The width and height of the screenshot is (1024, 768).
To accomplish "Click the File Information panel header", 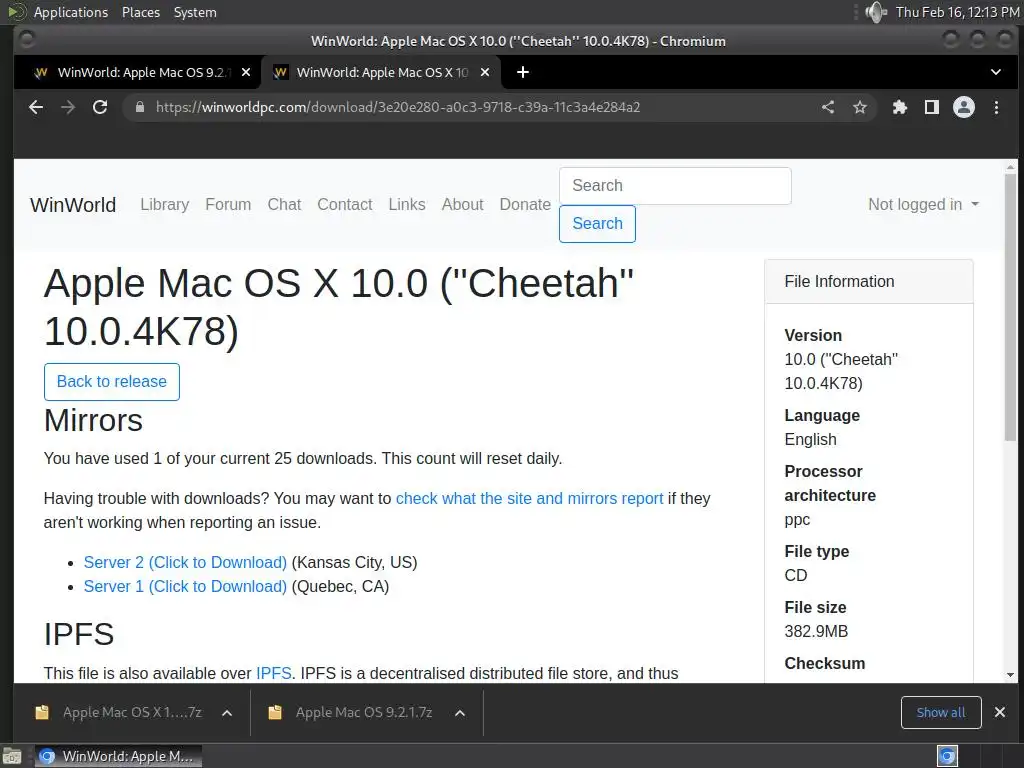I will coord(869,281).
